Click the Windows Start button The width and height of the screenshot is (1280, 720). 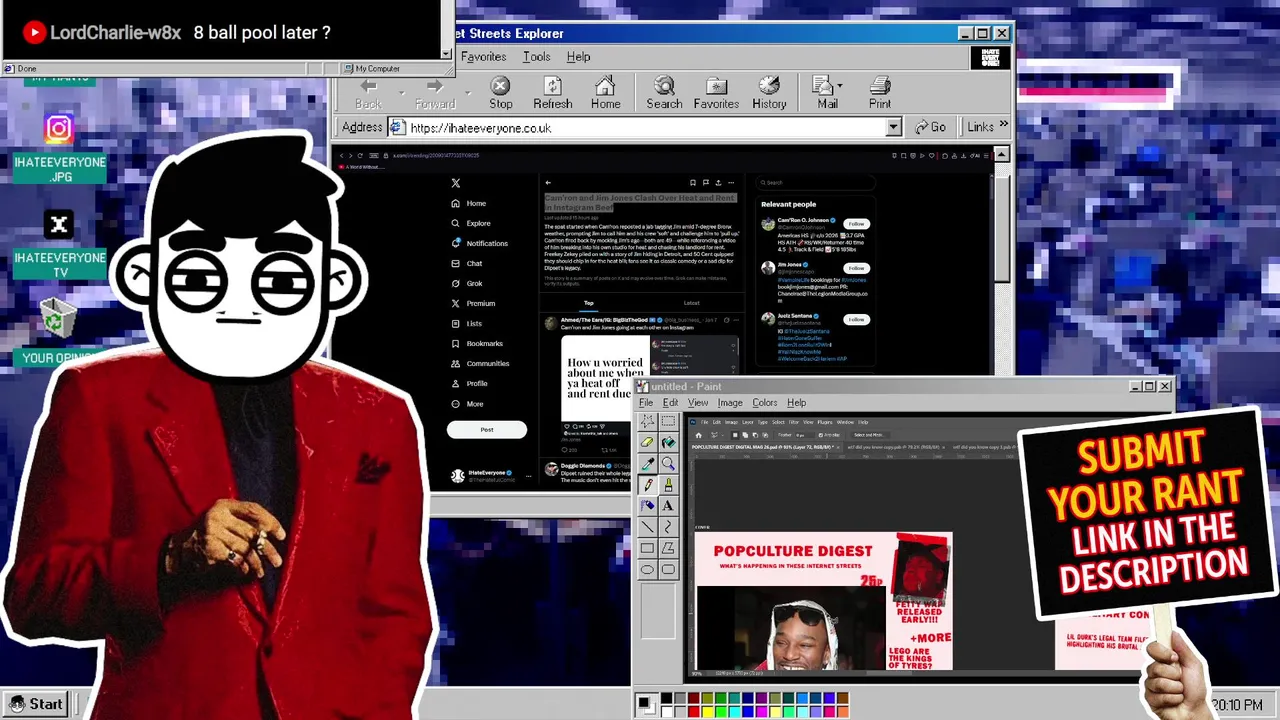[37, 704]
